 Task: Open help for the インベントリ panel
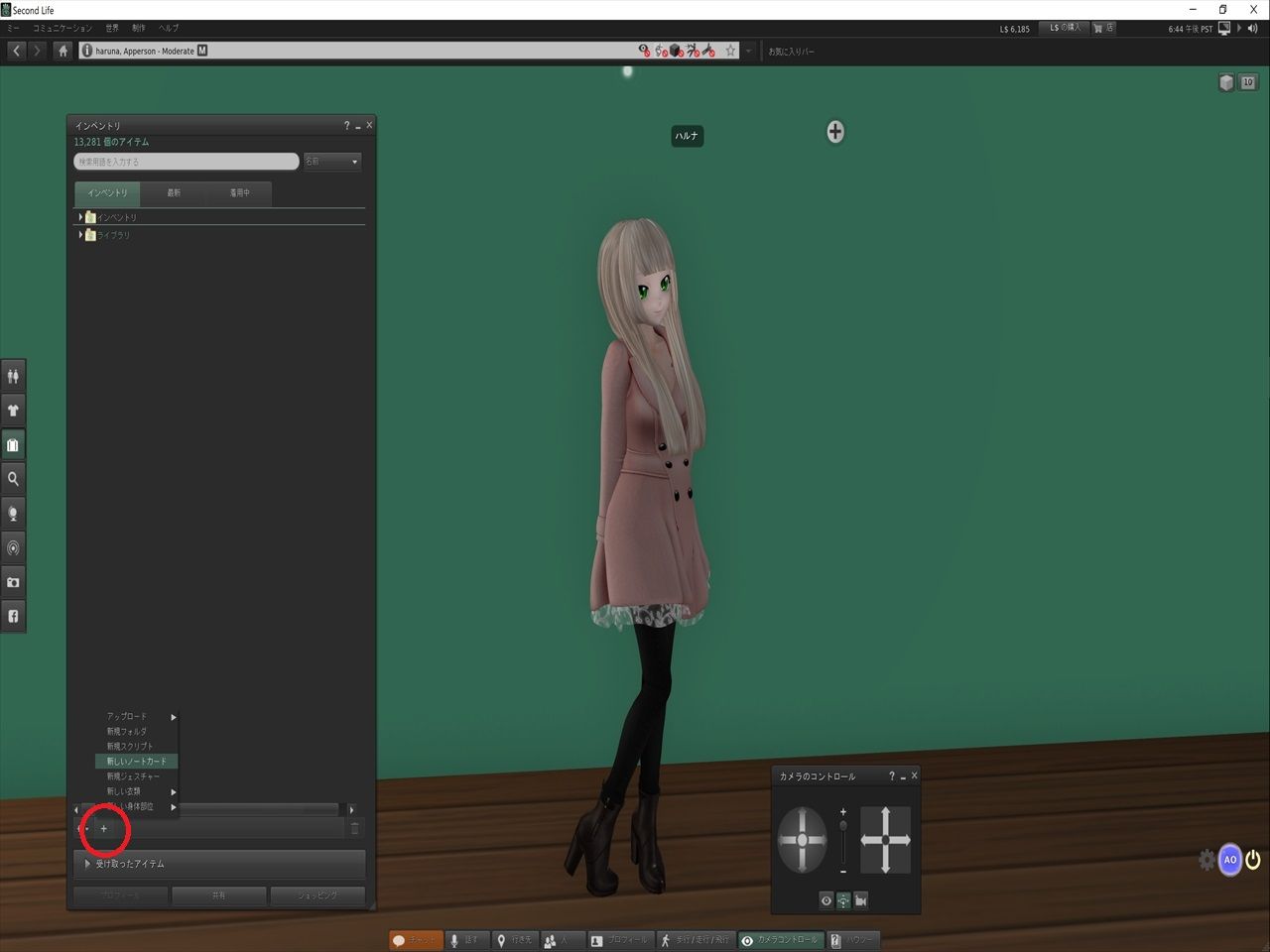[x=346, y=126]
